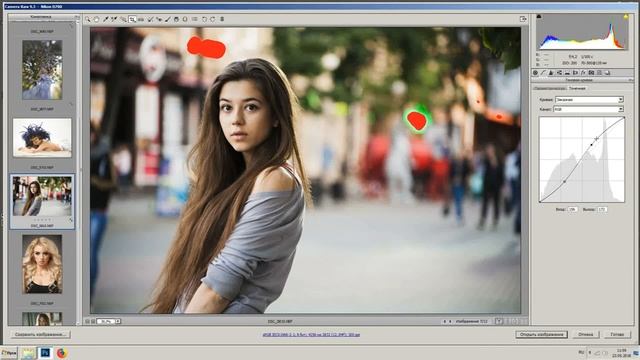Select the blonde woman portrait thumbnail
The width and height of the screenshot is (640, 360).
(x=42, y=264)
